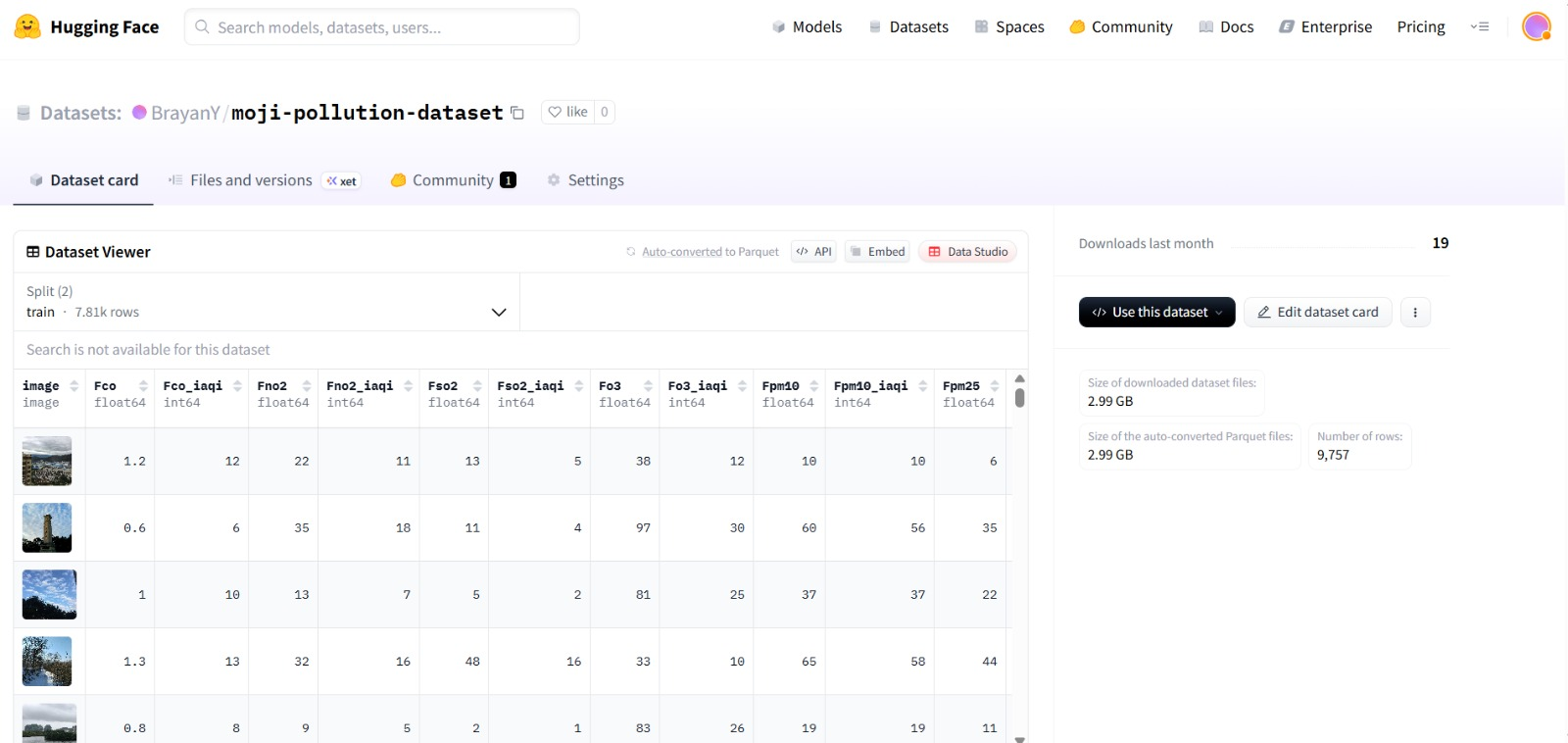
Task: Open the Files and versions tab
Action: point(251,180)
